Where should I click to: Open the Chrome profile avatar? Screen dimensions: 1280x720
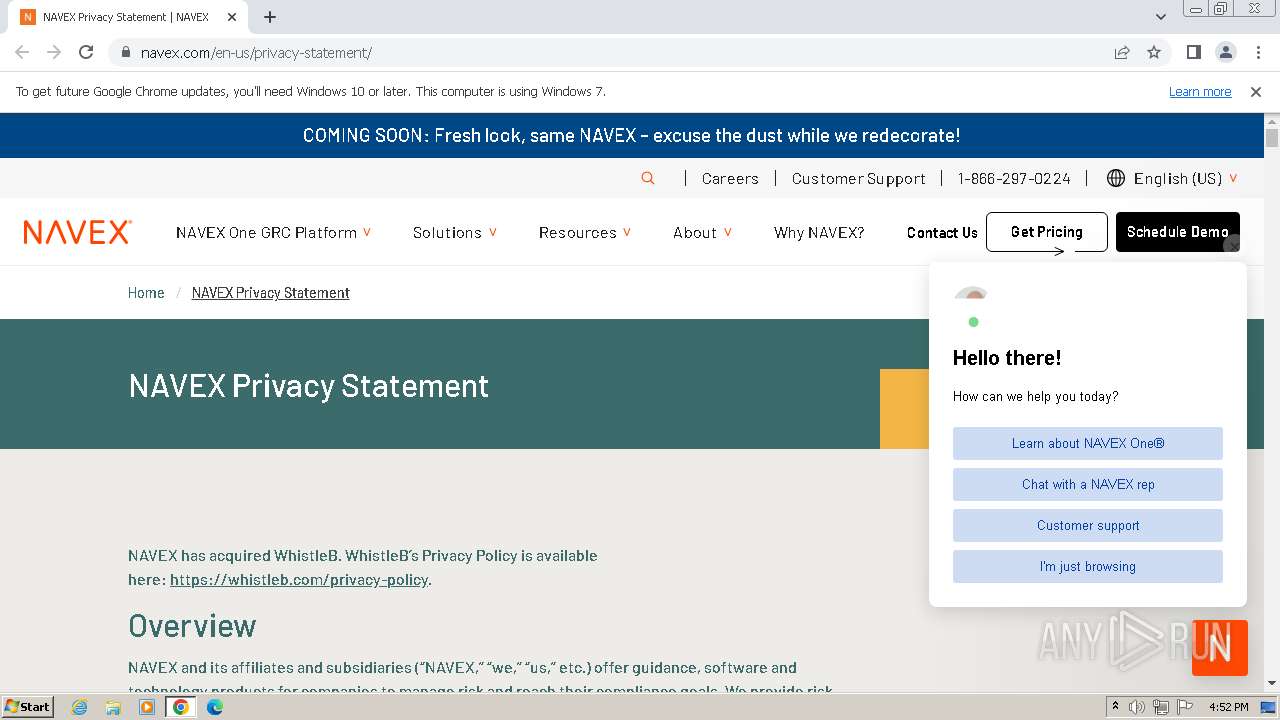pyautogui.click(x=1225, y=52)
